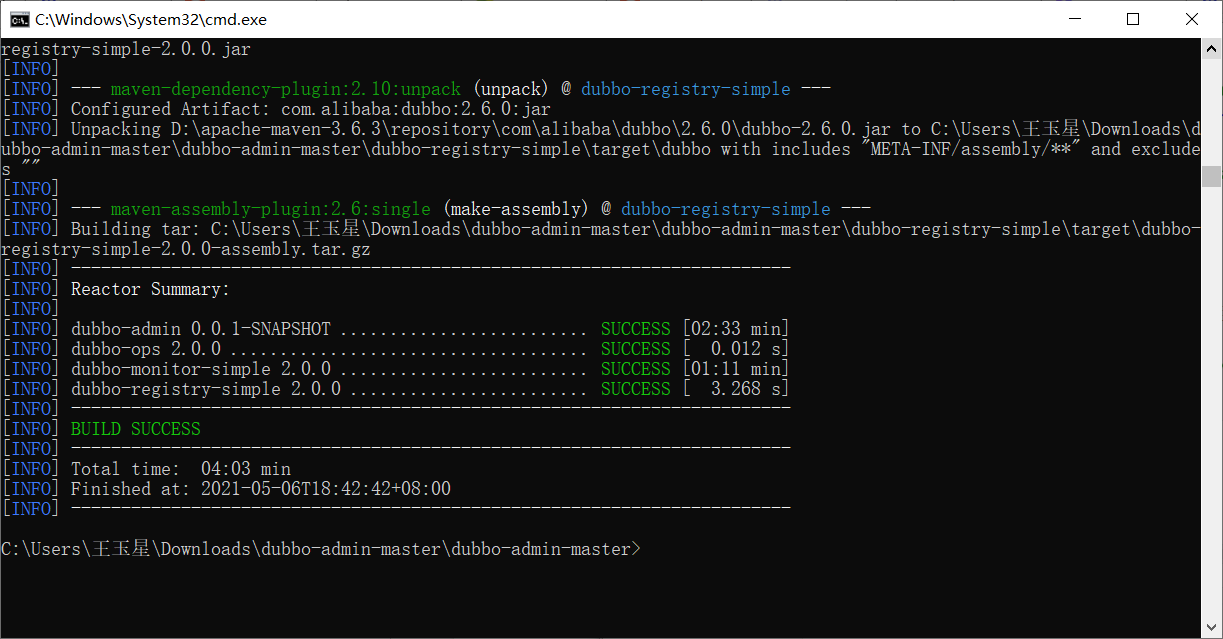Image resolution: width=1223 pixels, height=639 pixels.
Task: Click the green BUILD SUCCESS text
Action: click(x=136, y=429)
